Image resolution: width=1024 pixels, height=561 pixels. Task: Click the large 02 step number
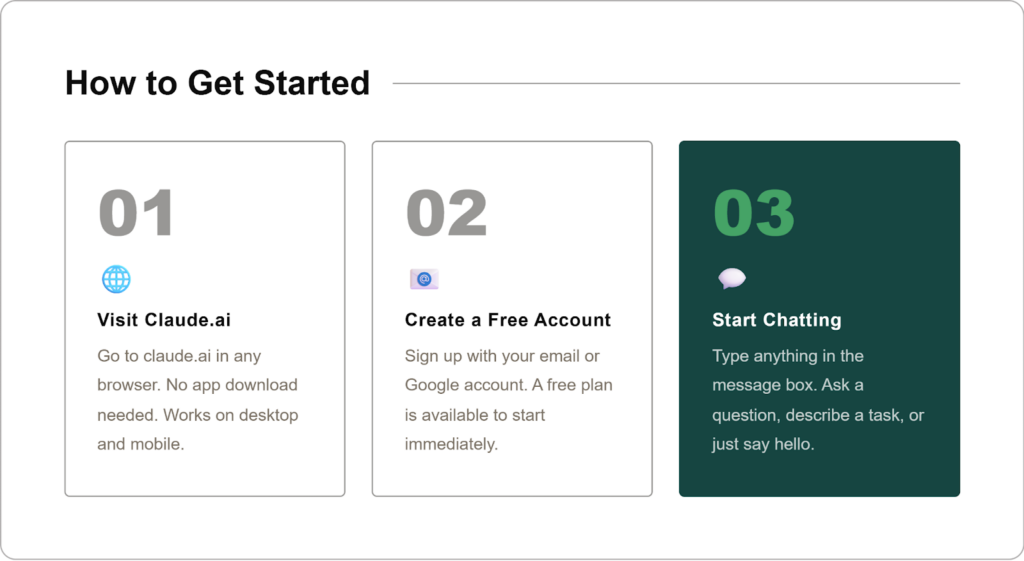tap(446, 213)
